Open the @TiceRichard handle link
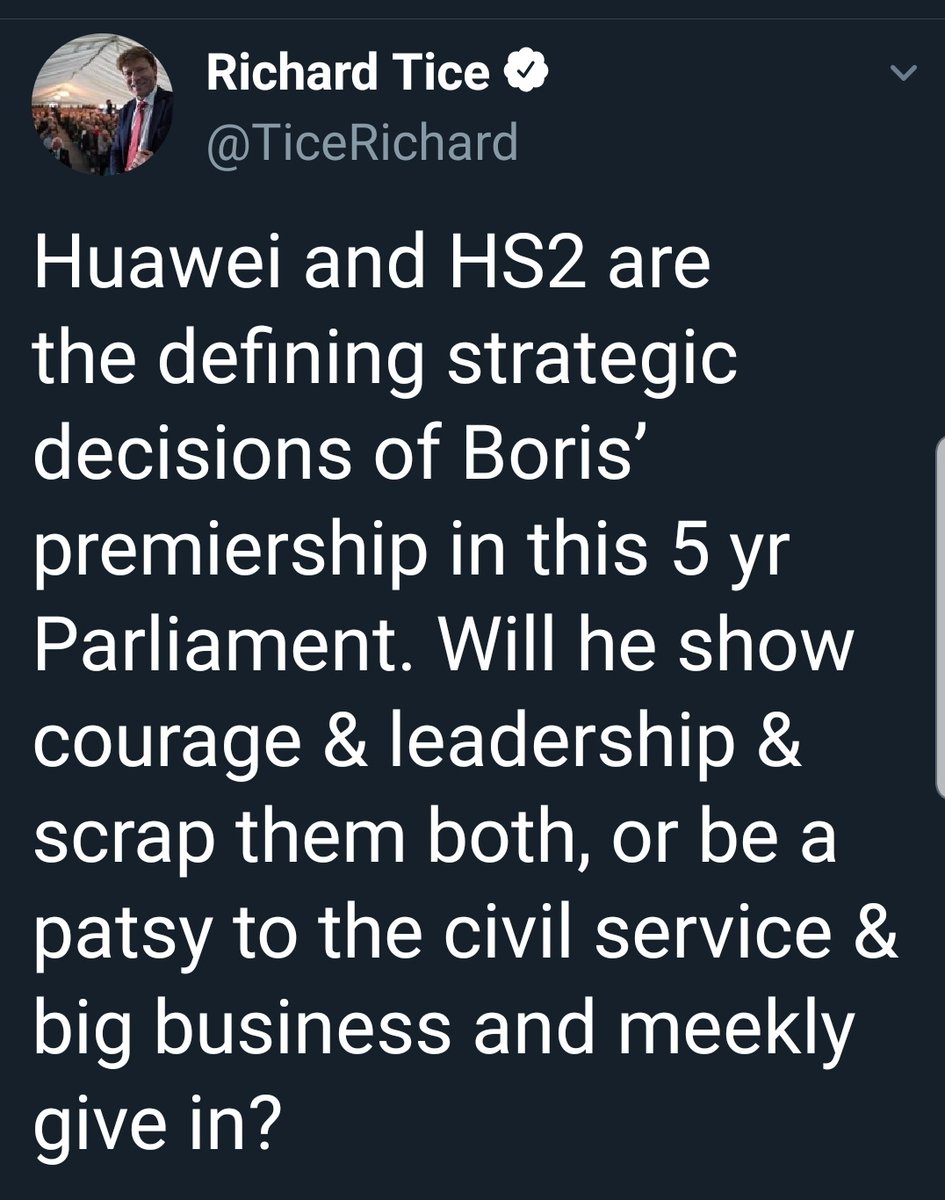 tap(362, 143)
